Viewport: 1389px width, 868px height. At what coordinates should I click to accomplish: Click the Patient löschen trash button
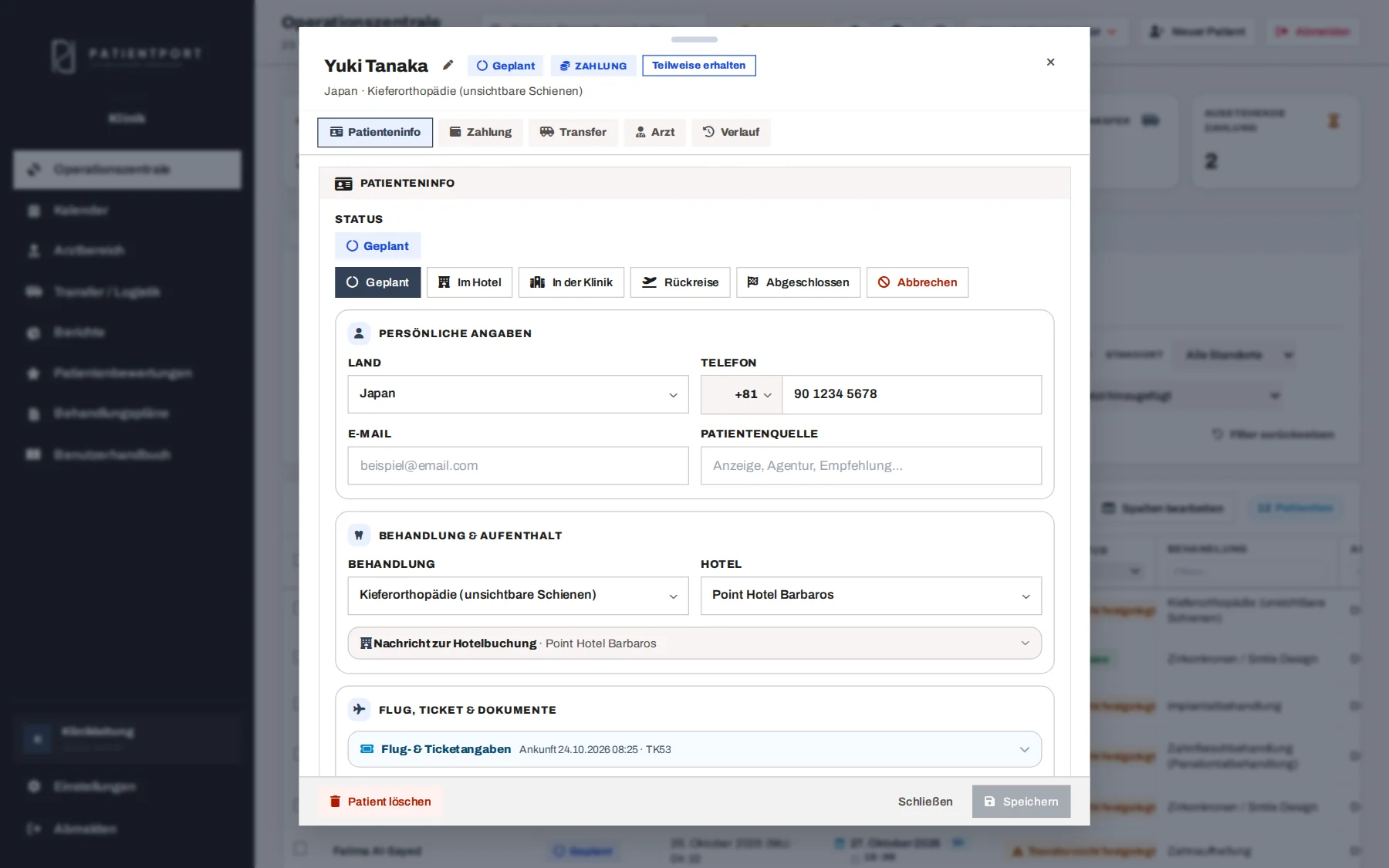point(380,802)
